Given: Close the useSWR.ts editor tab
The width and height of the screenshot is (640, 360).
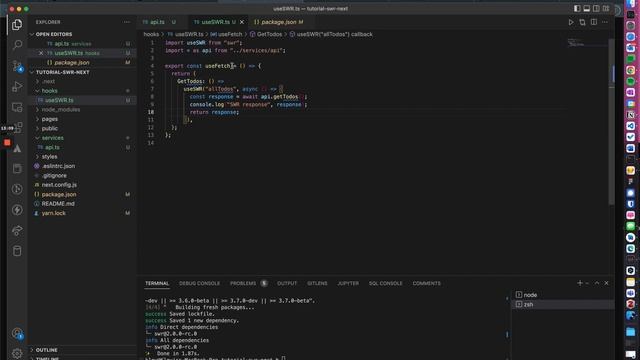Looking at the screenshot, I should click(242, 22).
